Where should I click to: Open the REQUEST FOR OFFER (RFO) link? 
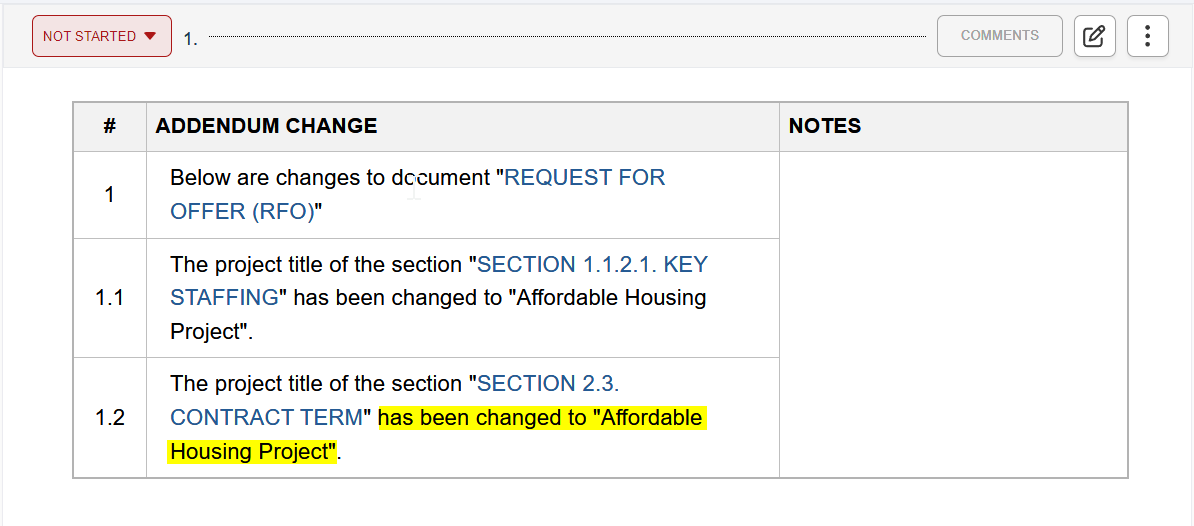tap(417, 194)
